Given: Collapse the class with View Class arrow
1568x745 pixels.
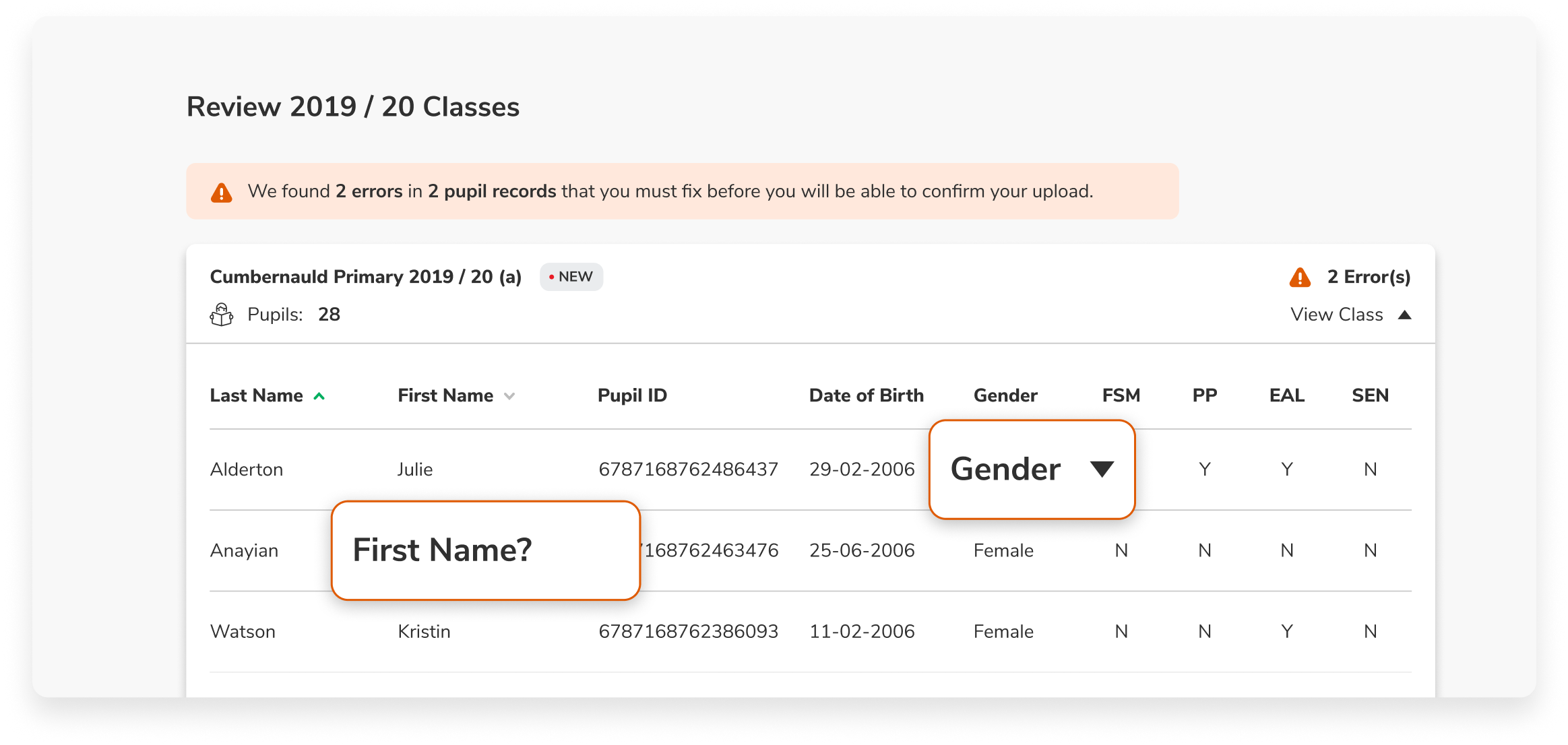Looking at the screenshot, I should point(1405,315).
